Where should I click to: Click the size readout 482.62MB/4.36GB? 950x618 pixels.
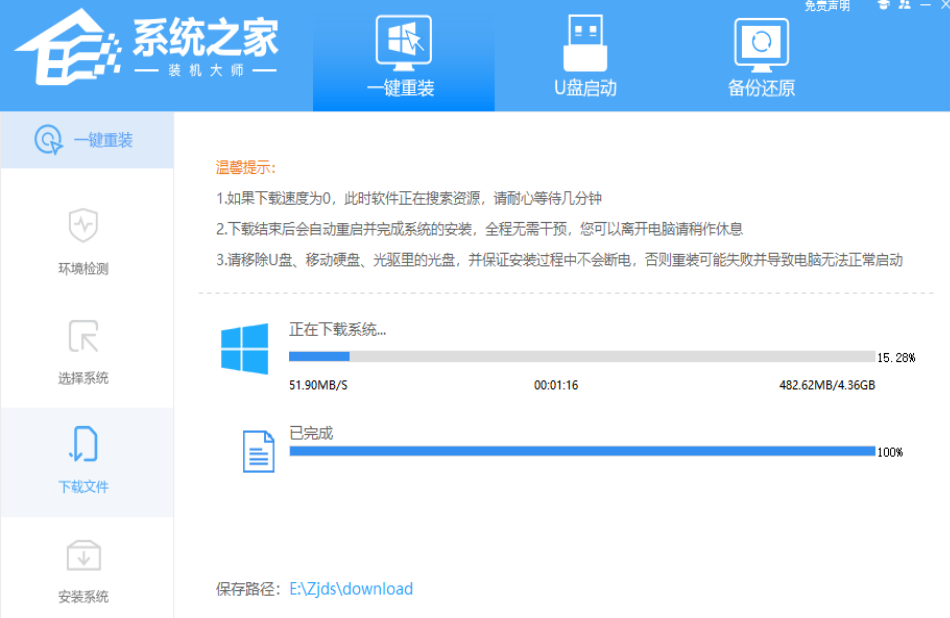pyautogui.click(x=827, y=385)
